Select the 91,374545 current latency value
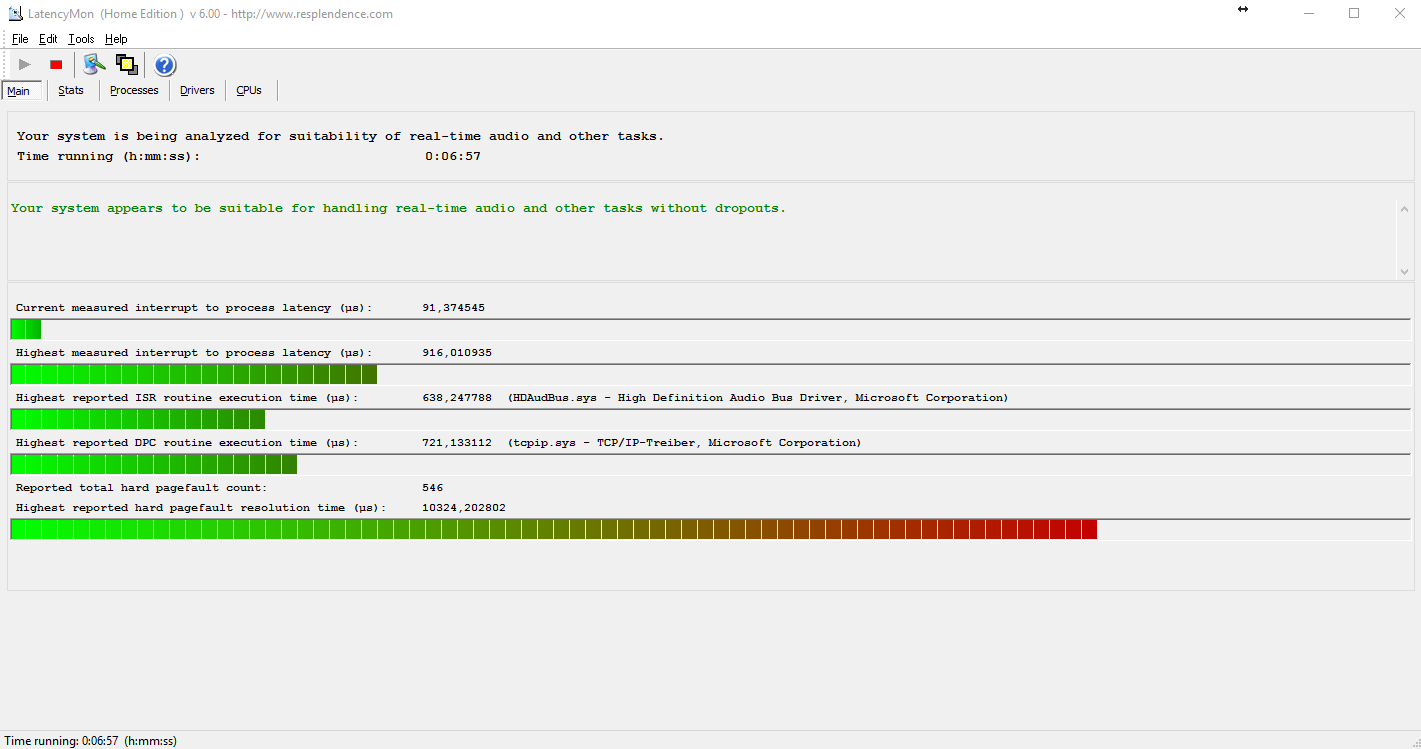1421x749 pixels. 453,308
